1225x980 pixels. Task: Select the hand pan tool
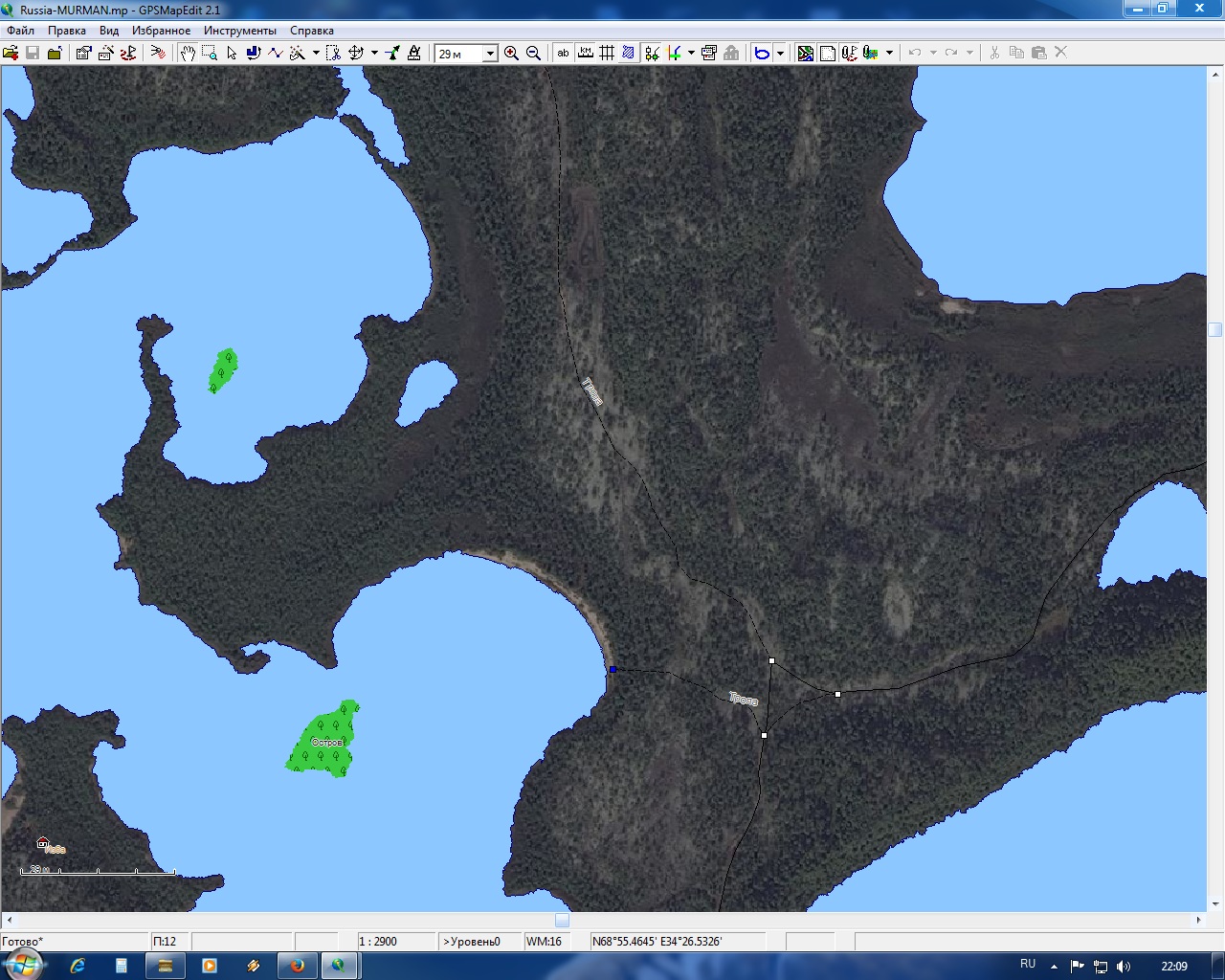[x=188, y=54]
